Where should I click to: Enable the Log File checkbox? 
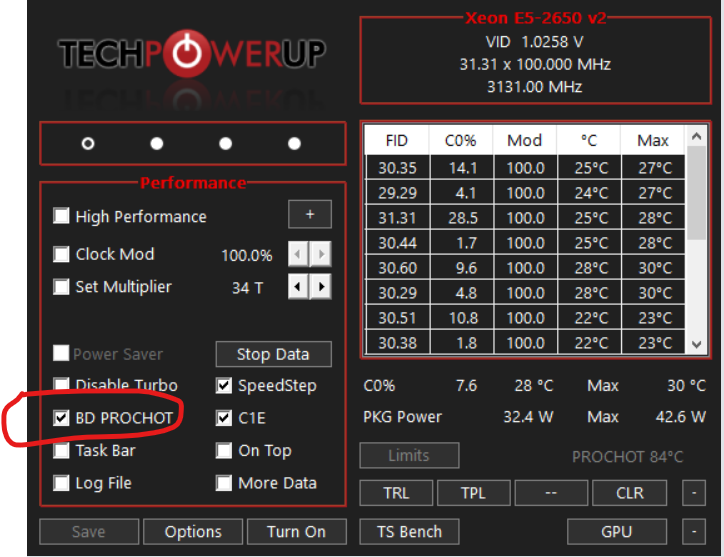click(x=61, y=483)
